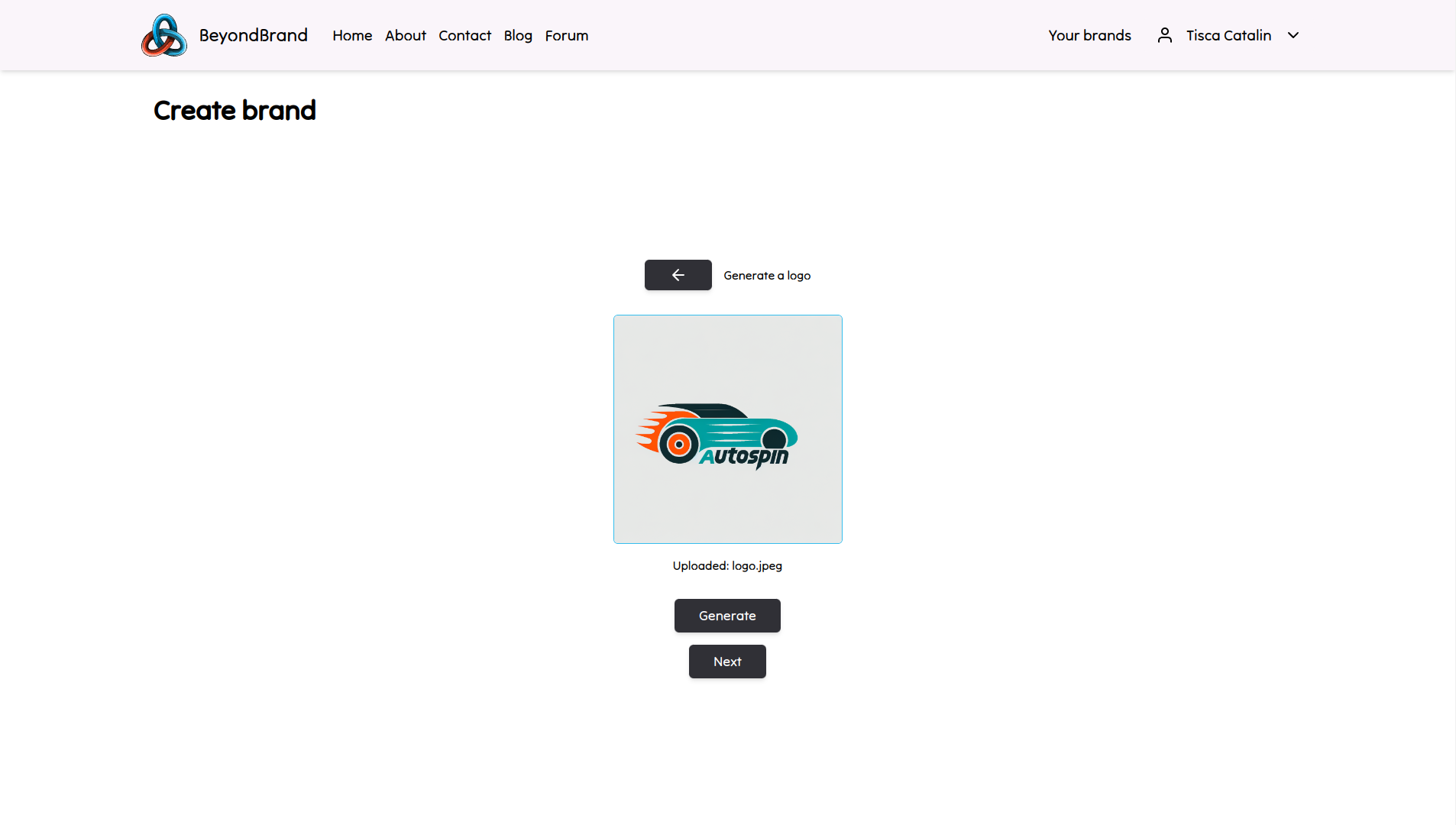The height and width of the screenshot is (825, 1456).
Task: Go to the Home page
Action: tap(352, 36)
